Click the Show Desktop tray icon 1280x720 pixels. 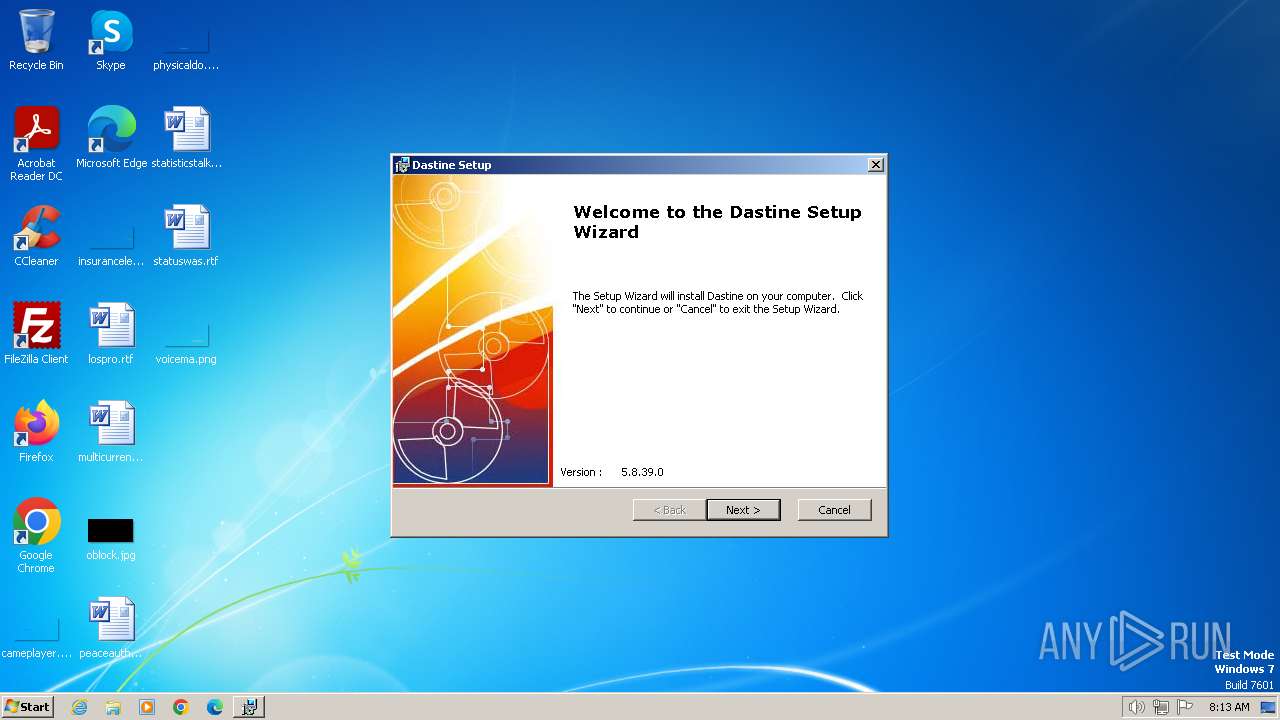tap(1268, 707)
